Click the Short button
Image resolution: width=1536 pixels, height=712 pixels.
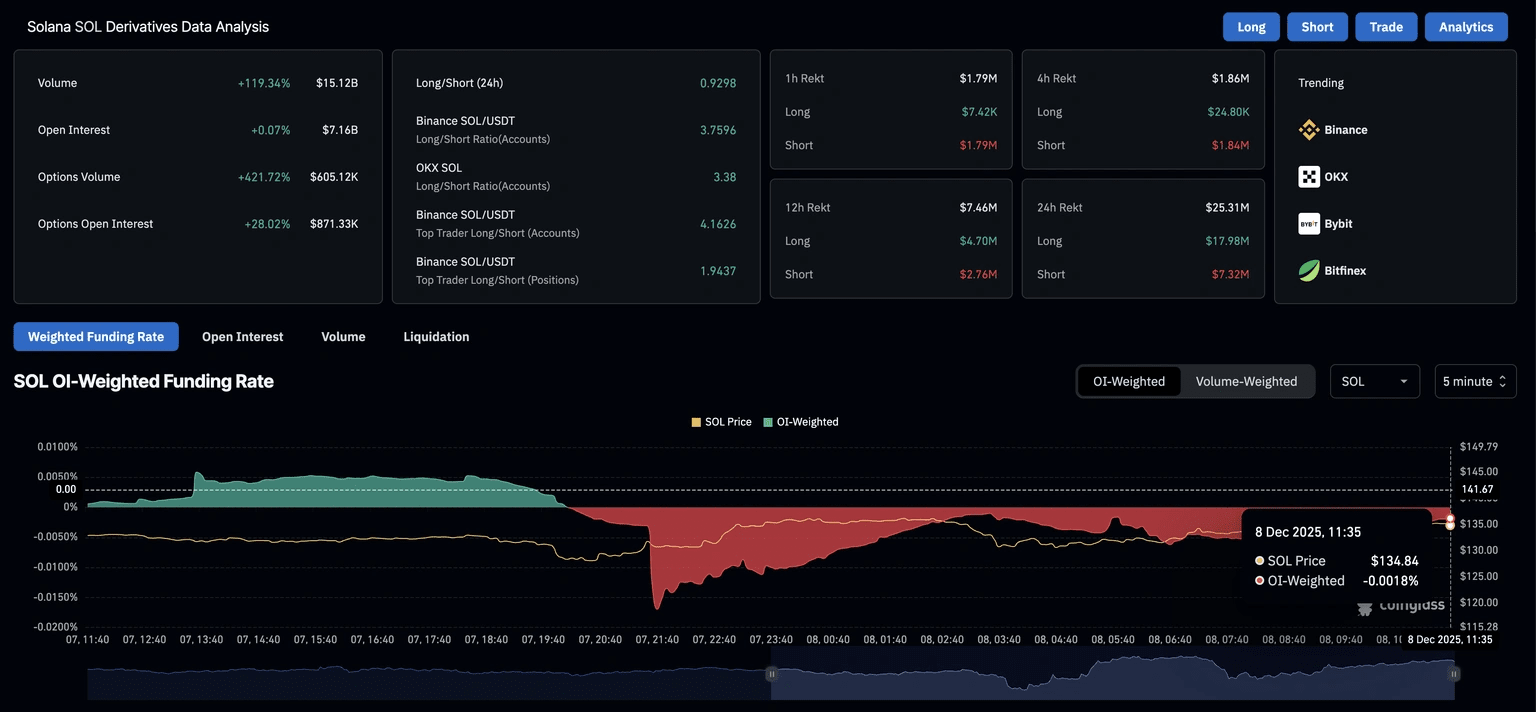(x=1317, y=27)
